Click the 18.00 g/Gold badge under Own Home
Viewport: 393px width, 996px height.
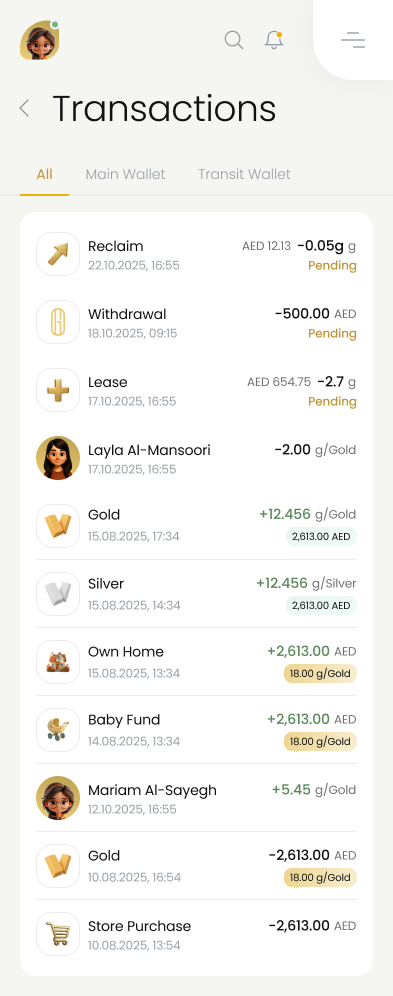320,673
